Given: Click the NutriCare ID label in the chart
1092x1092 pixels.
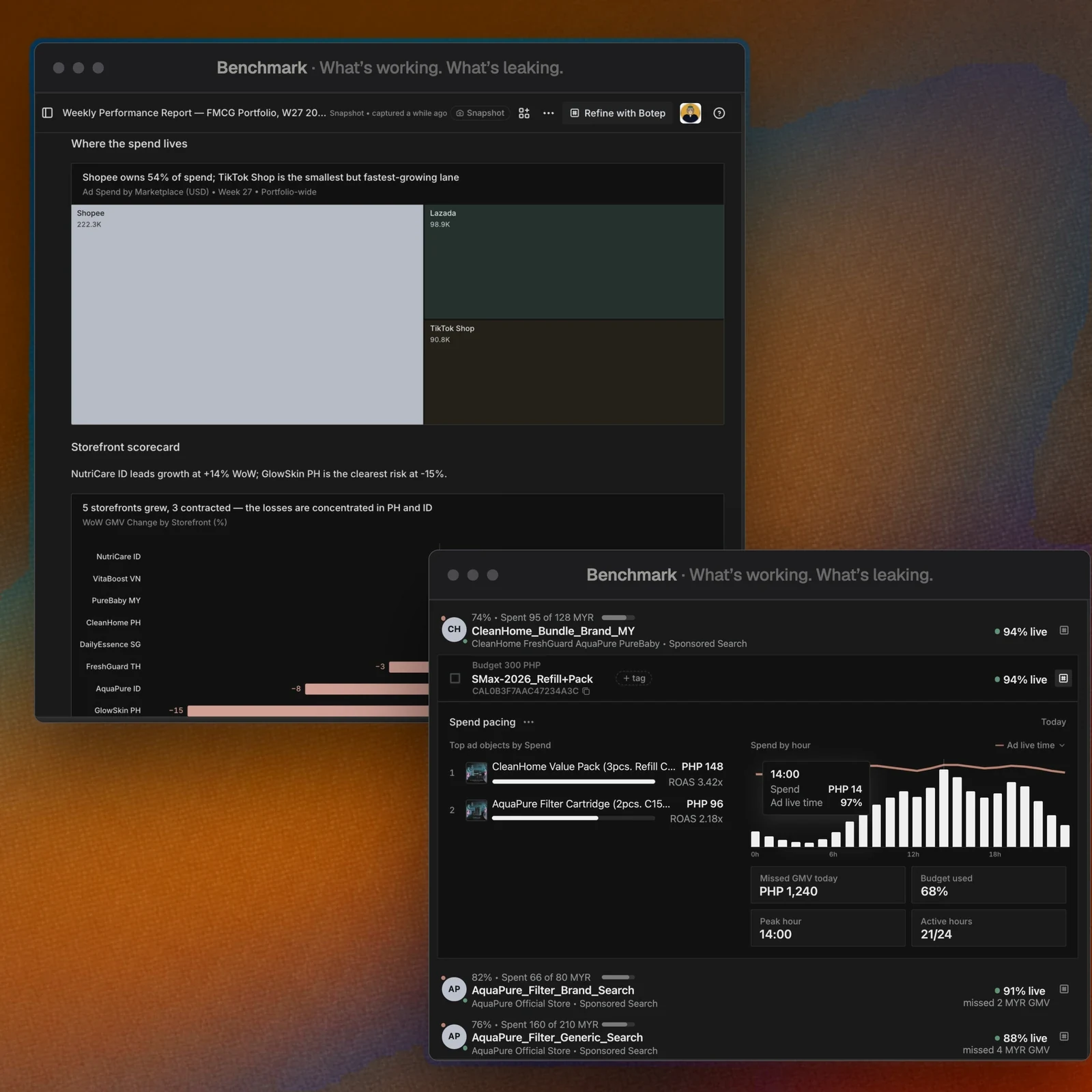Looking at the screenshot, I should click(x=118, y=557).
